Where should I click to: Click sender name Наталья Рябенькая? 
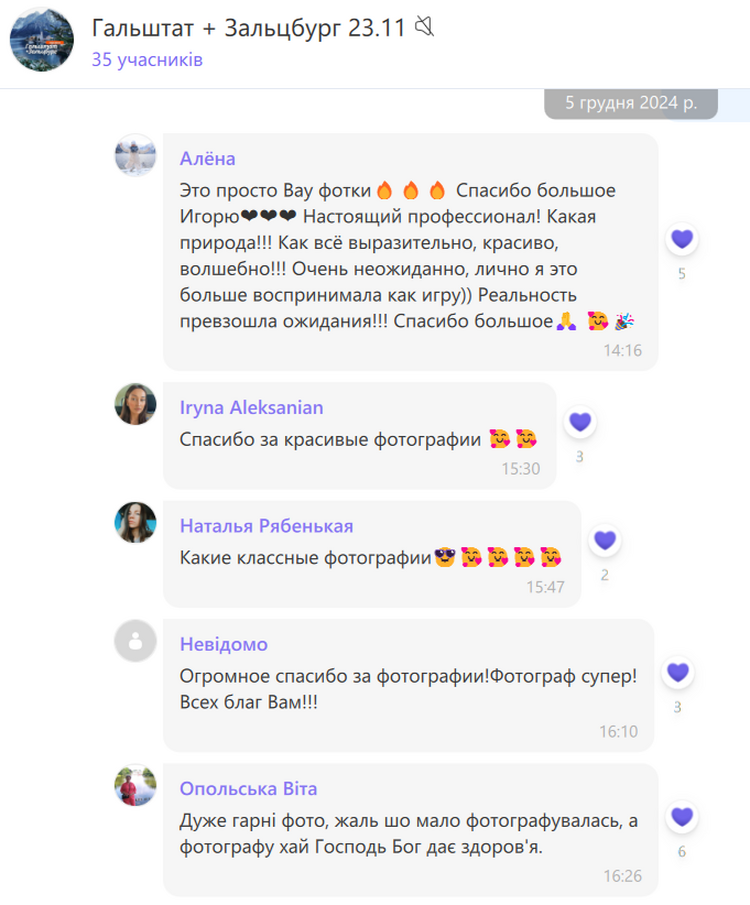(266, 526)
